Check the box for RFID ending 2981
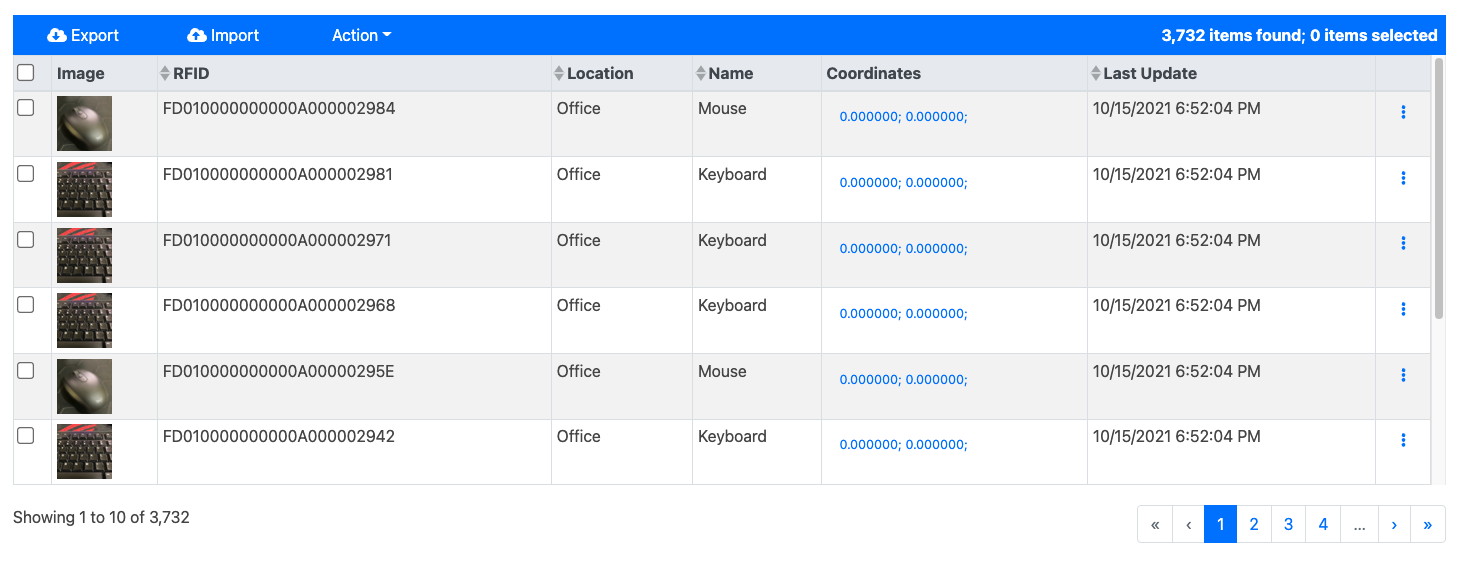The image size is (1460, 573). tap(26, 174)
